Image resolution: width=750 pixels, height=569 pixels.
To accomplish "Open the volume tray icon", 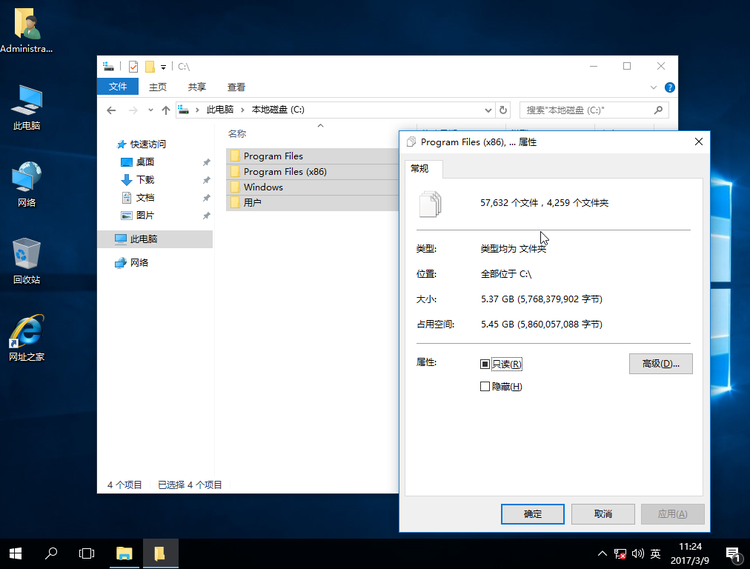I will pyautogui.click(x=638, y=554).
